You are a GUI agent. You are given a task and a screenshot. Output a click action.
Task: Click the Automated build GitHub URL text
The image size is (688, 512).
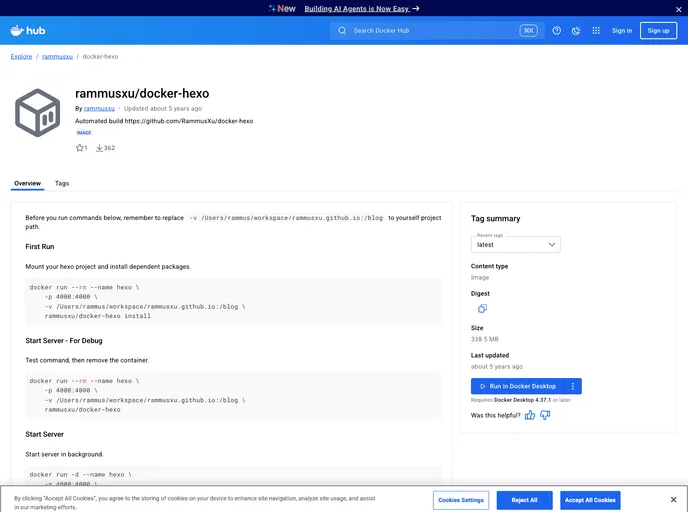click(x=164, y=121)
